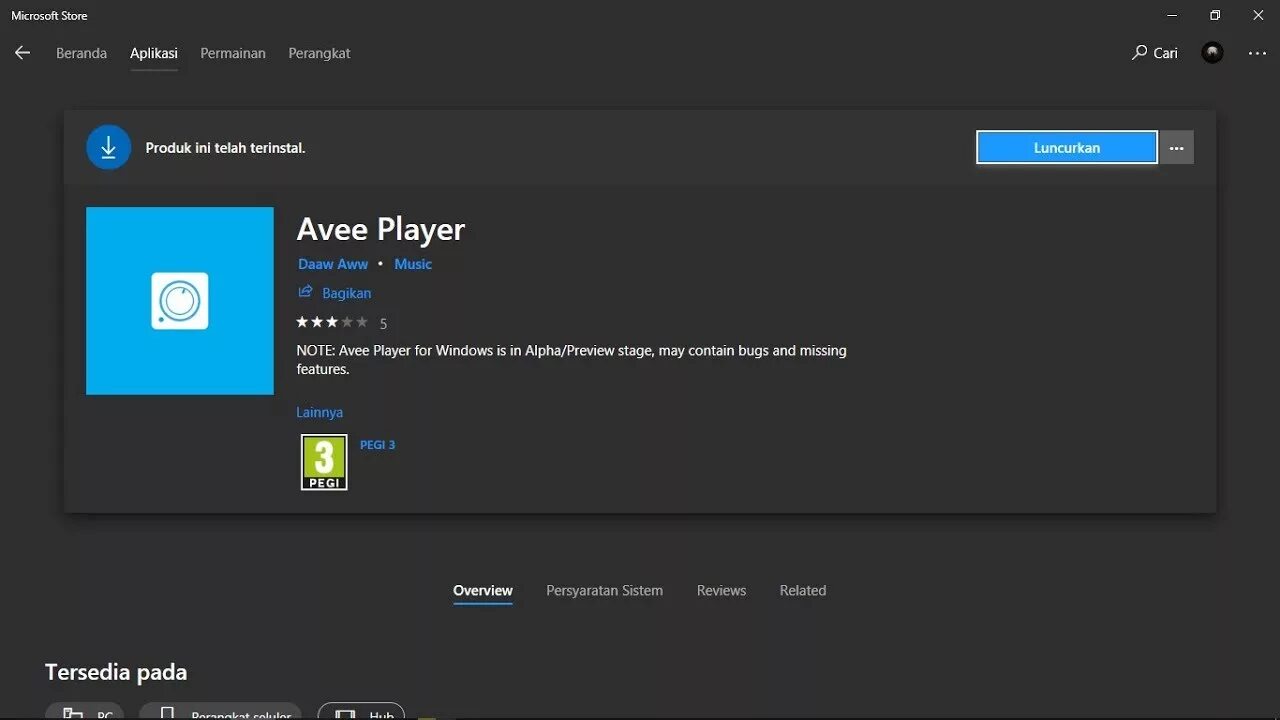Open the top-right more options menu
This screenshot has height=720, width=1280.
(x=1257, y=53)
